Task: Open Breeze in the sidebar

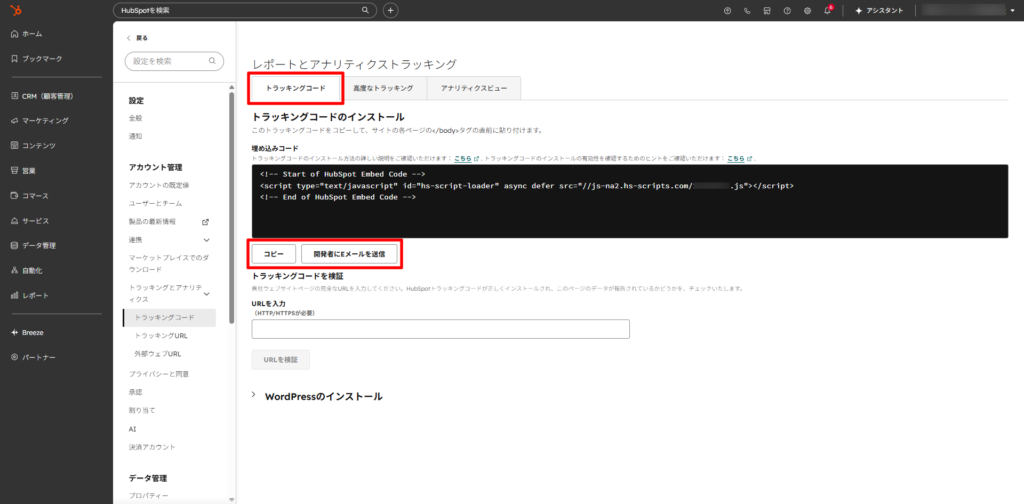Action: 27,332
